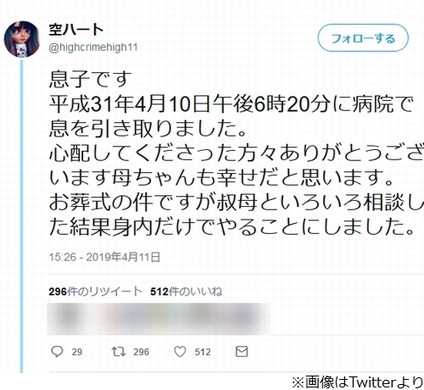Viewport: 424px width, 390px height.
Task: Click the tweet line 息を引き取りました。
Action: tap(148, 129)
